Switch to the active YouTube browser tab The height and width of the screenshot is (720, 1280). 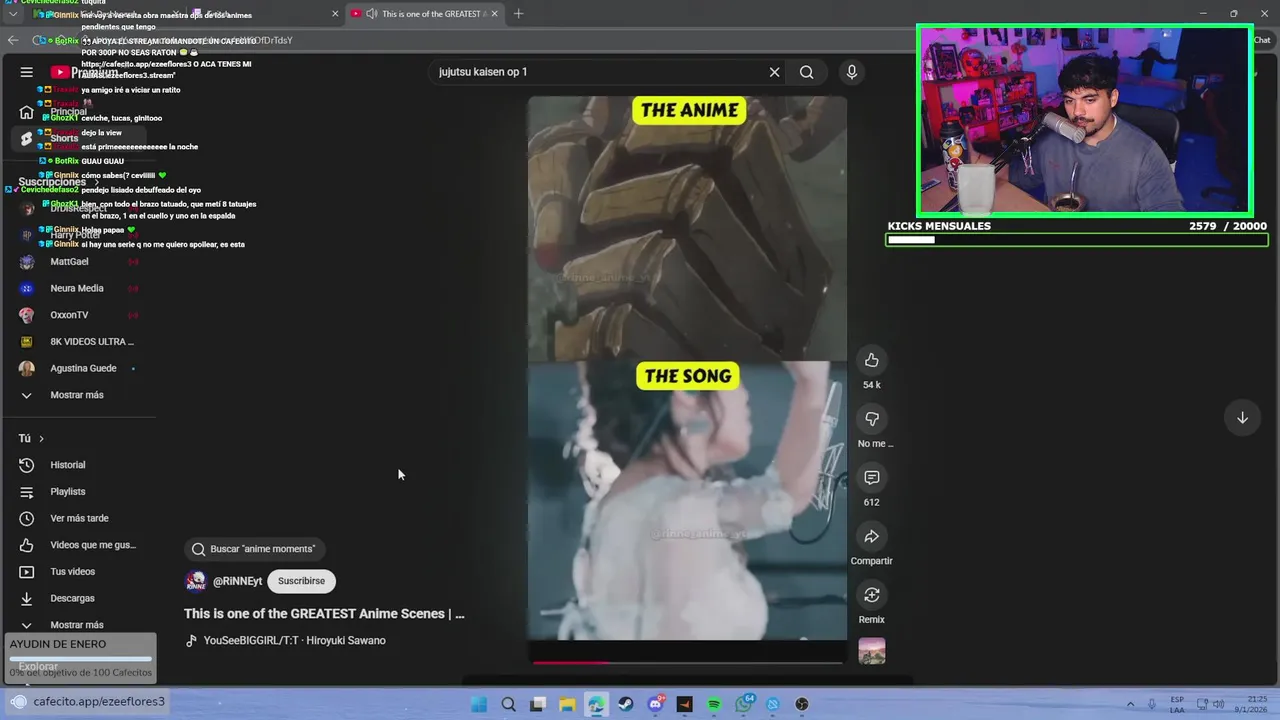click(x=425, y=14)
